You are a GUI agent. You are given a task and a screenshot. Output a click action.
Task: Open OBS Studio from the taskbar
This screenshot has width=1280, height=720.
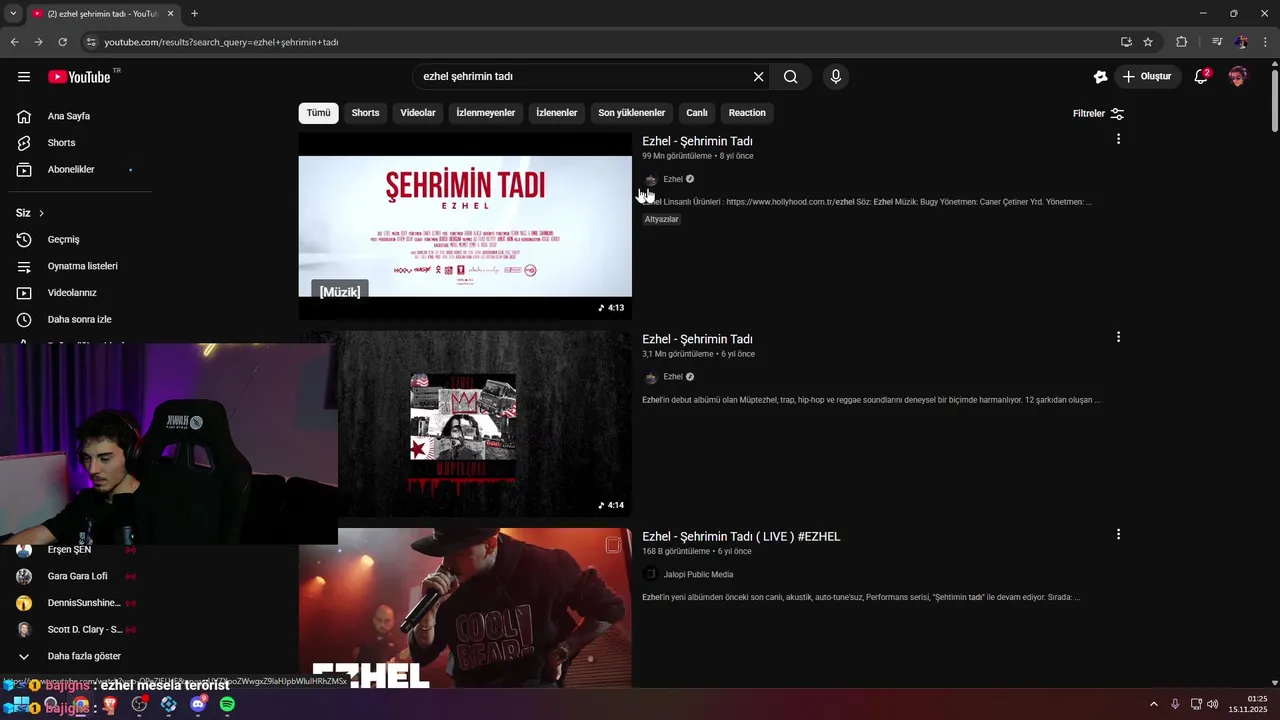(x=139, y=704)
